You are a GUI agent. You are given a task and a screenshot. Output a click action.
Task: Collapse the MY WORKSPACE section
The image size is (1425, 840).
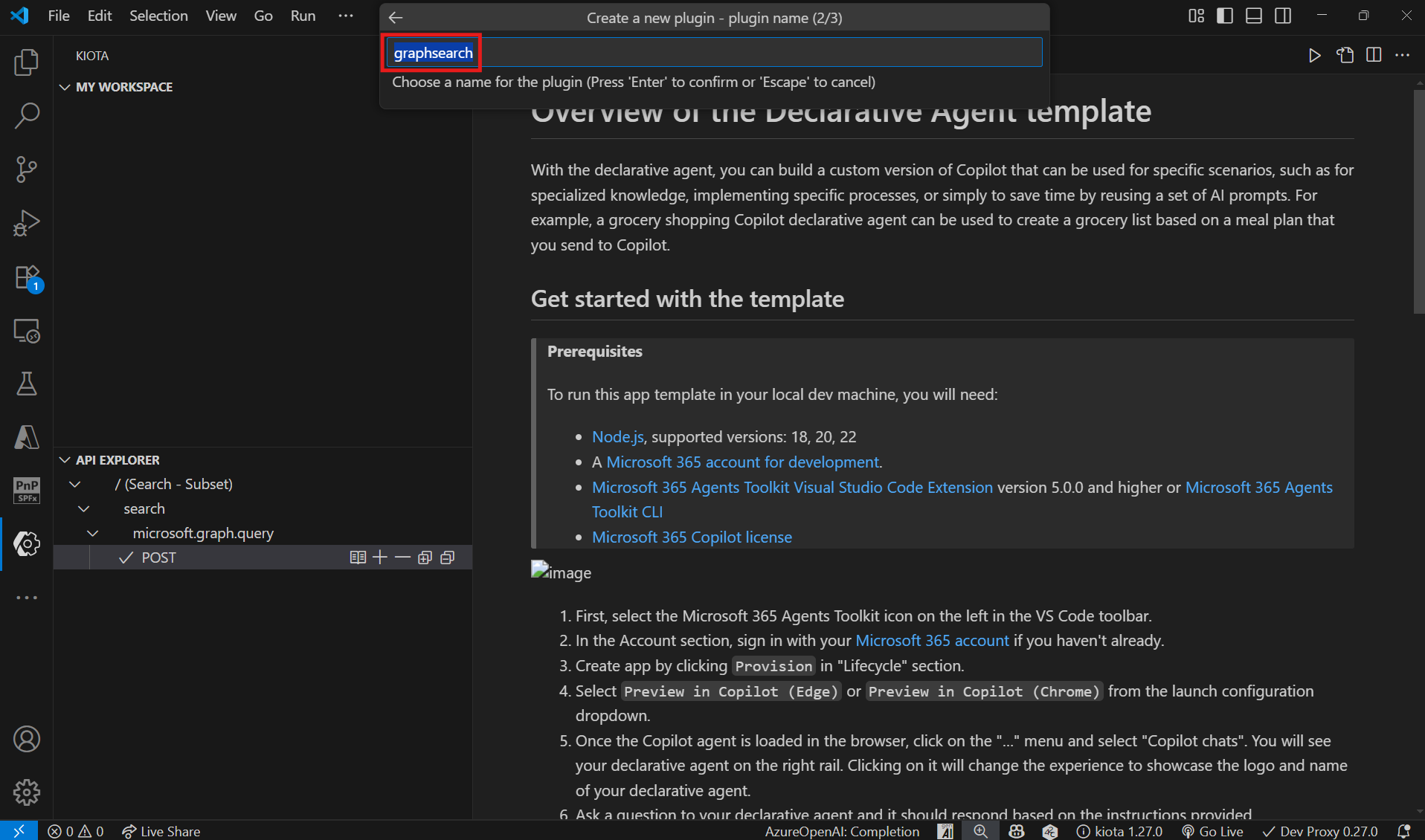pyautogui.click(x=65, y=87)
